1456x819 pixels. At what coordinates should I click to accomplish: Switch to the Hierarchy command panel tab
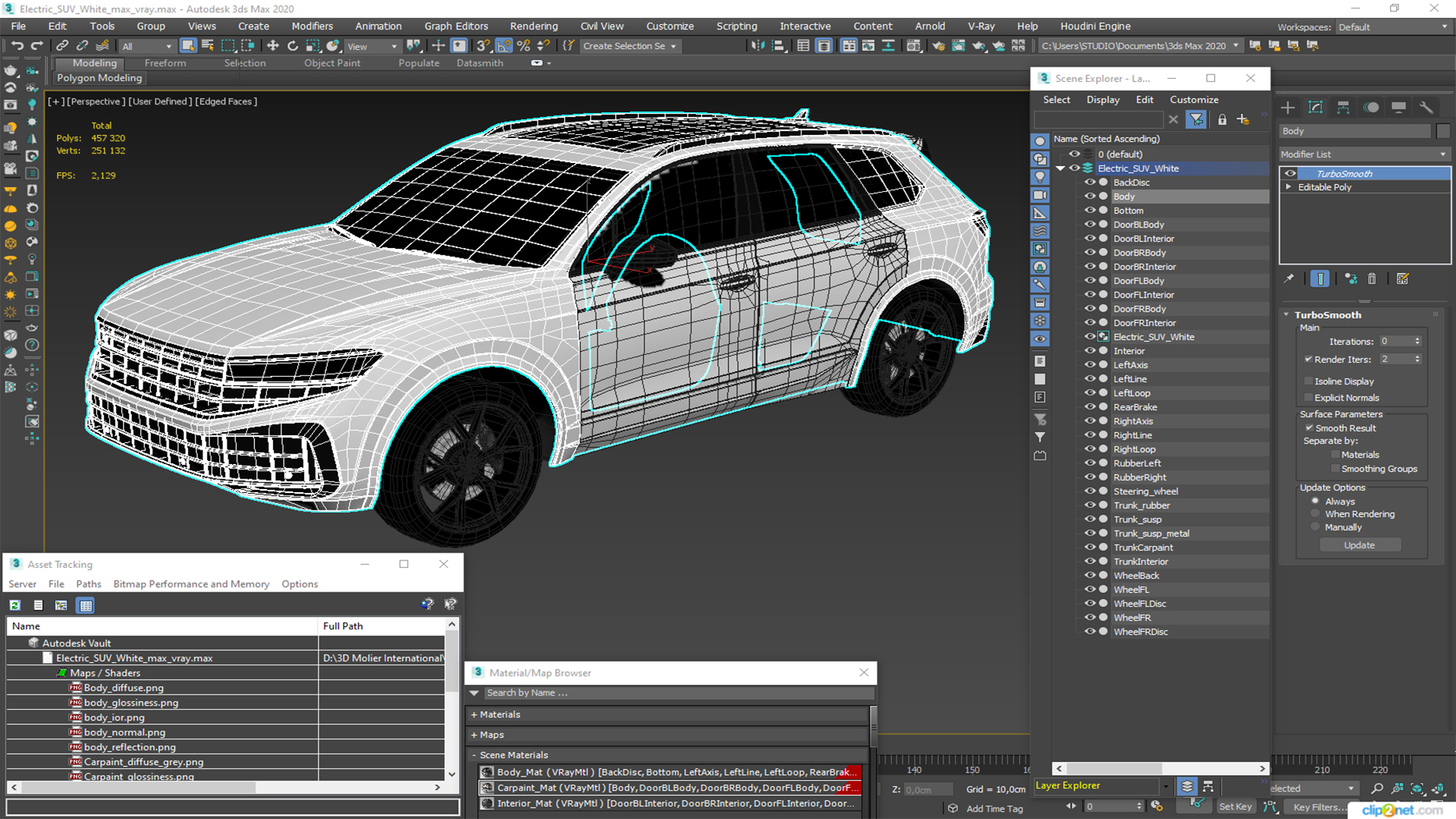pyautogui.click(x=1343, y=108)
